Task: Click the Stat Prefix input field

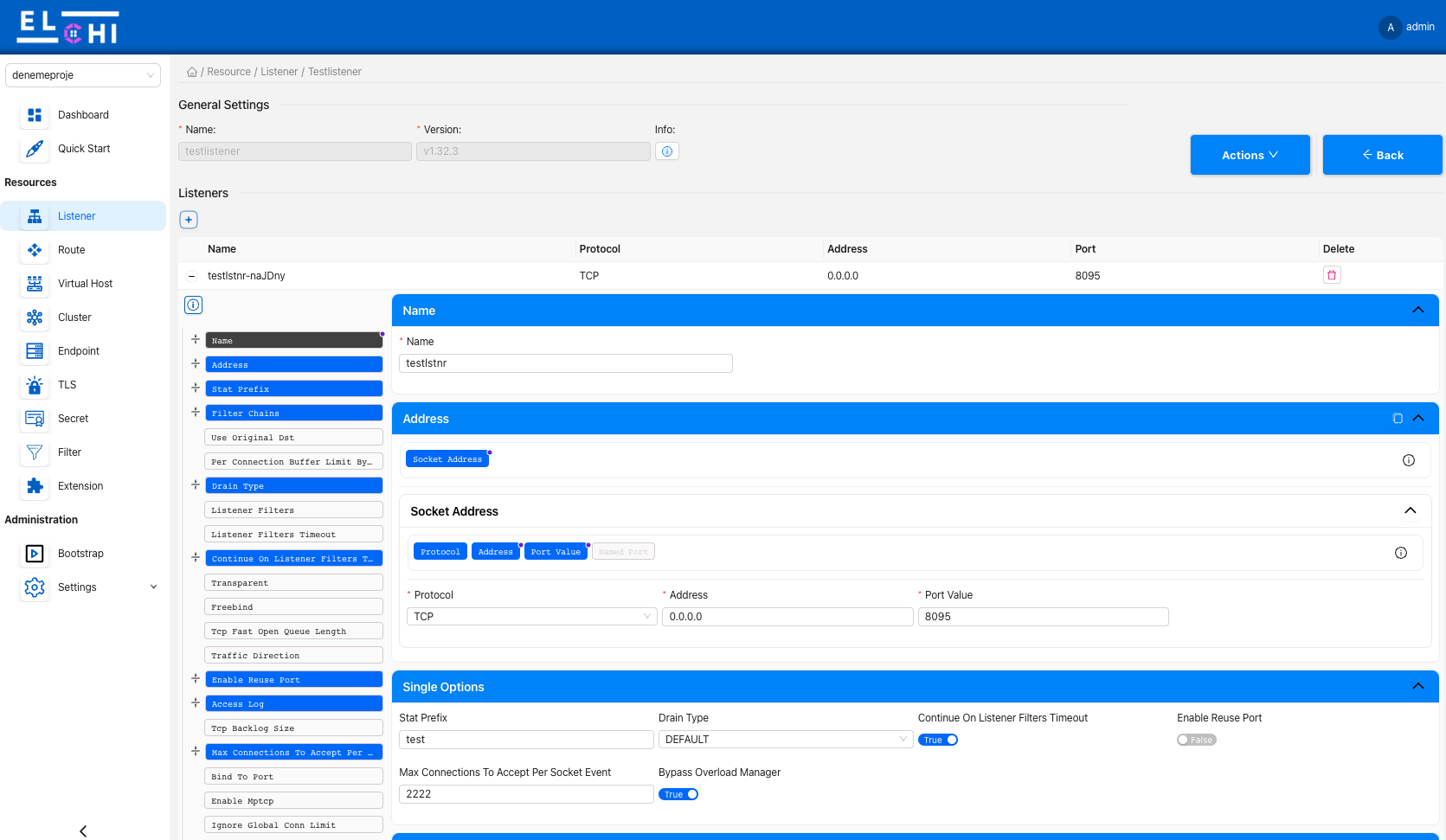Action: tap(526, 740)
